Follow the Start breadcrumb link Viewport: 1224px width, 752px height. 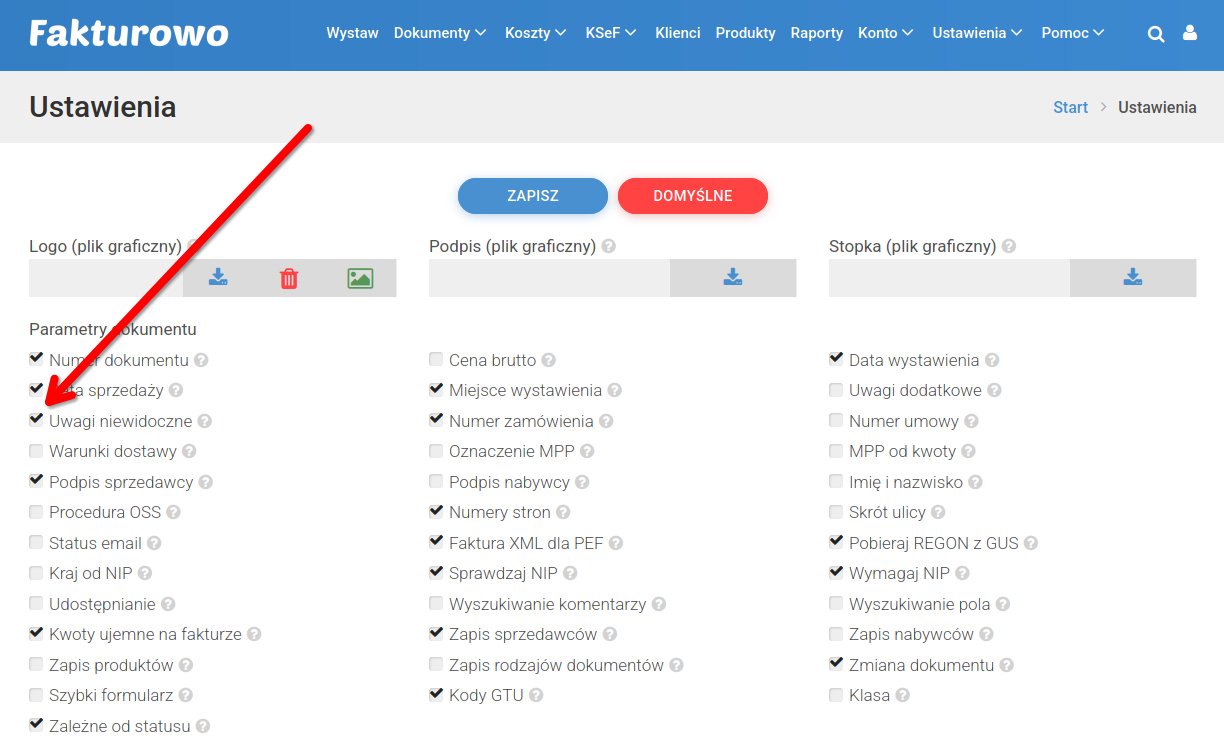[x=1070, y=107]
